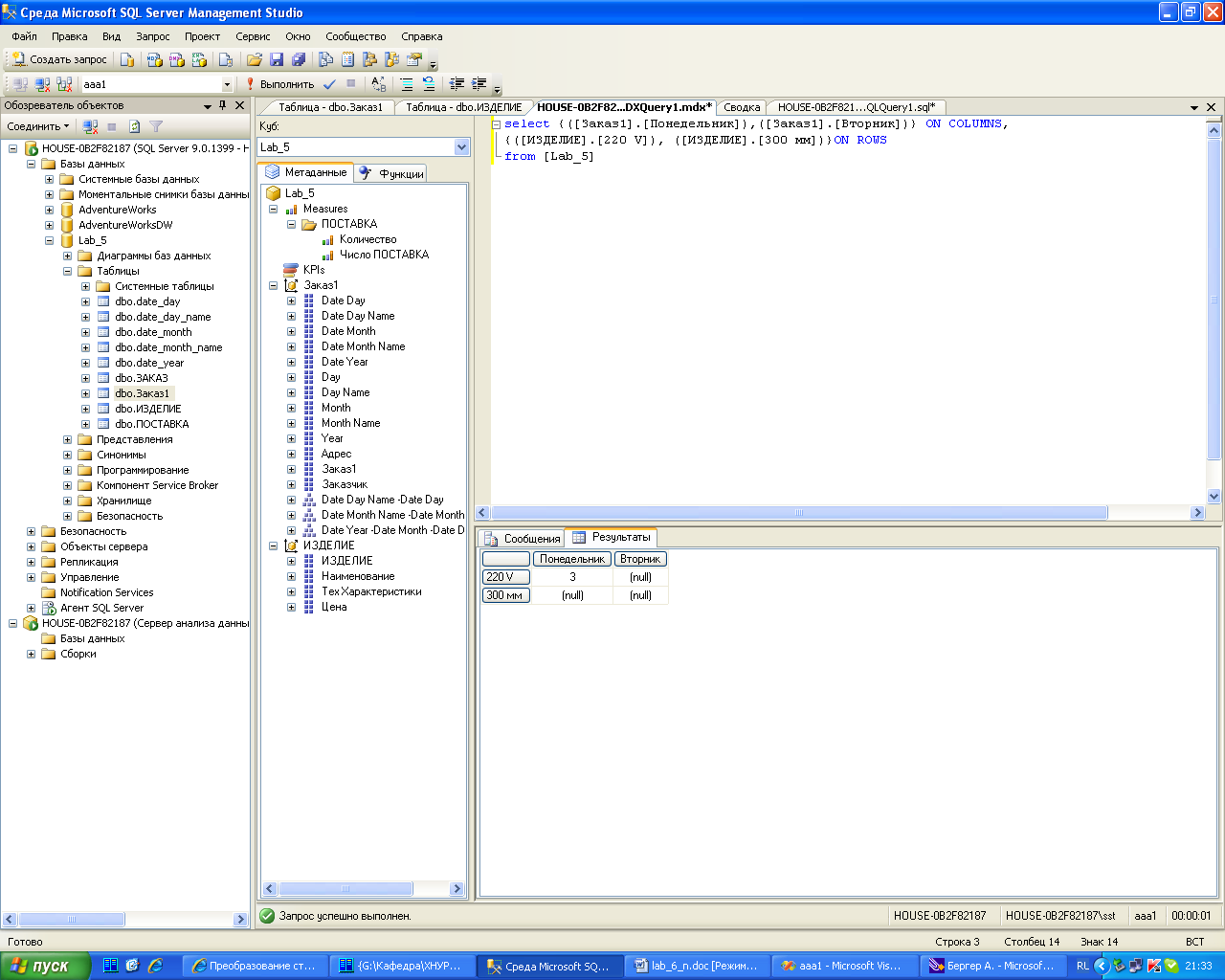Select the QLQuery1.sql* document tab
Screen dimensions: 1225x980
click(856, 107)
